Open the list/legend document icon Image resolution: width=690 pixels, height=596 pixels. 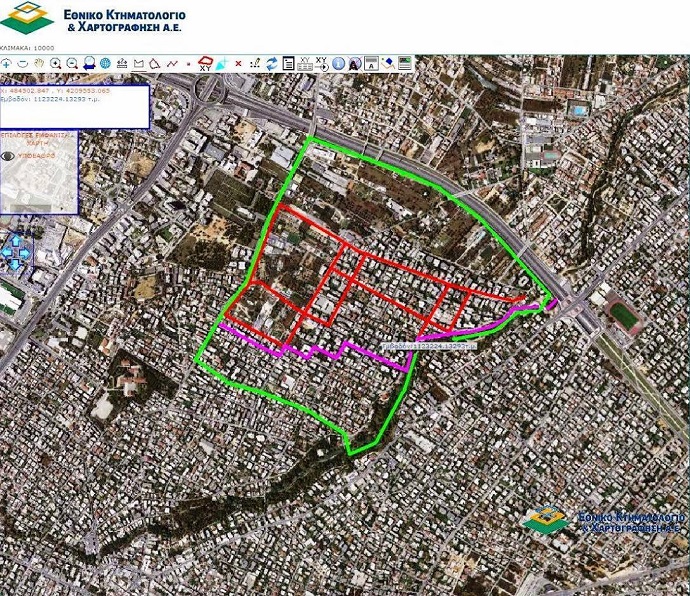pyautogui.click(x=288, y=63)
